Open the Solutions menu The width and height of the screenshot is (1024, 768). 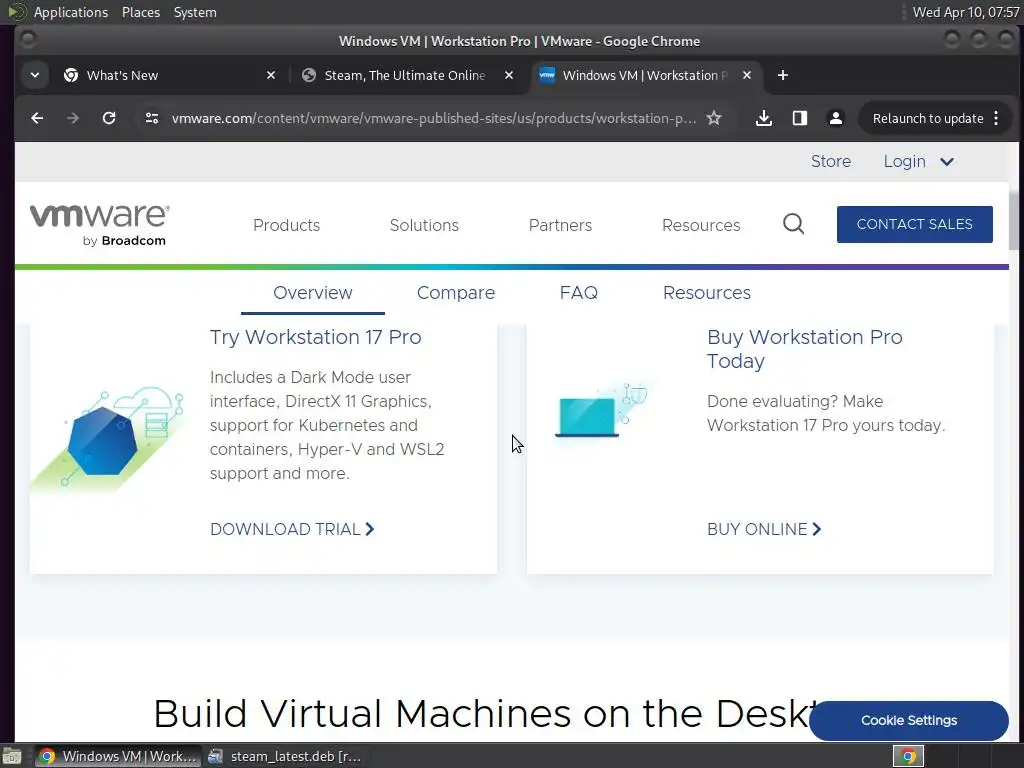click(424, 225)
